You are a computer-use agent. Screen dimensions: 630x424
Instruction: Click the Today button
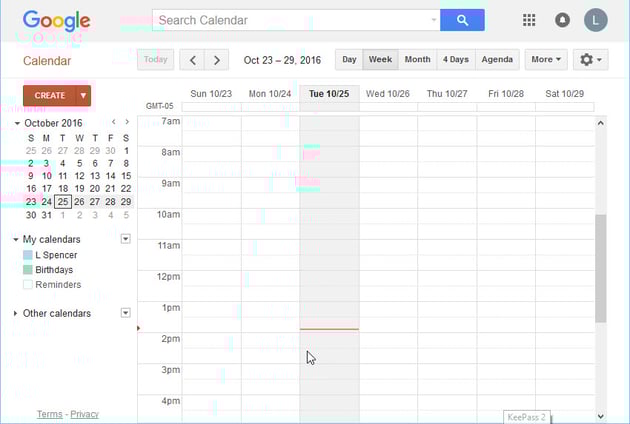tap(155, 60)
